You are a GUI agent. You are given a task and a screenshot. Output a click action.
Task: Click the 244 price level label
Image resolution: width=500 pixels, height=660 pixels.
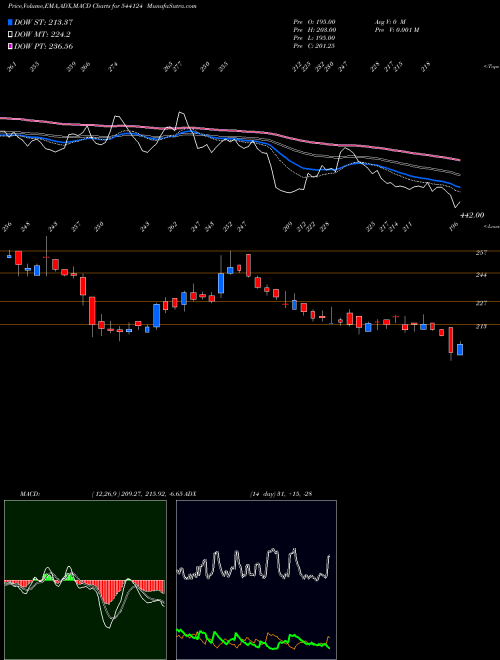481,275
